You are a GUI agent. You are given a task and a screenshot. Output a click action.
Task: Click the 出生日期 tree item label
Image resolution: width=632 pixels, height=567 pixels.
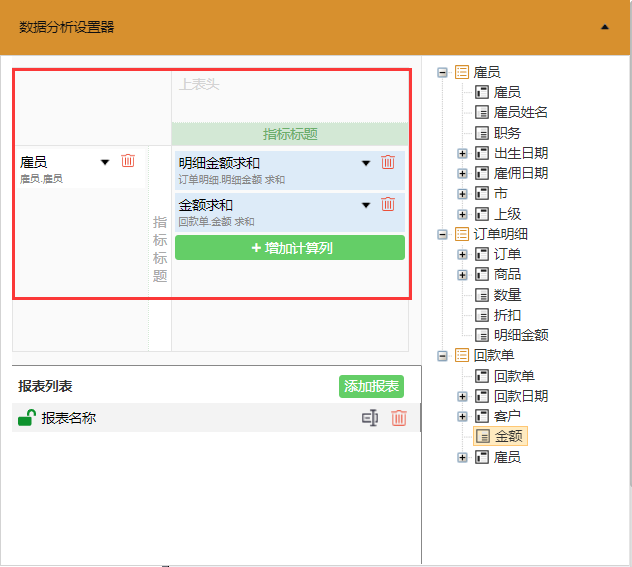(x=521, y=154)
